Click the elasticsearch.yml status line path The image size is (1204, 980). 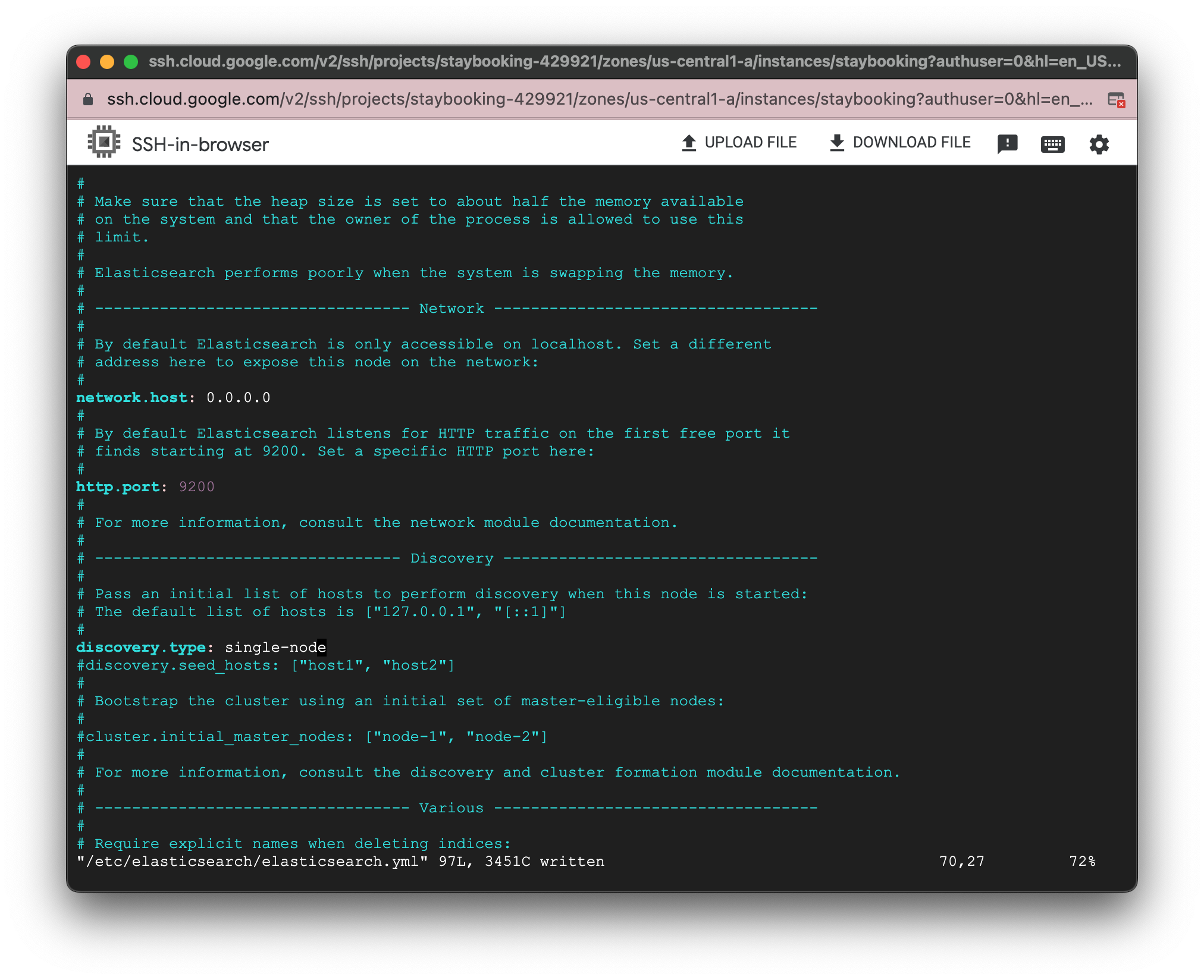250,861
